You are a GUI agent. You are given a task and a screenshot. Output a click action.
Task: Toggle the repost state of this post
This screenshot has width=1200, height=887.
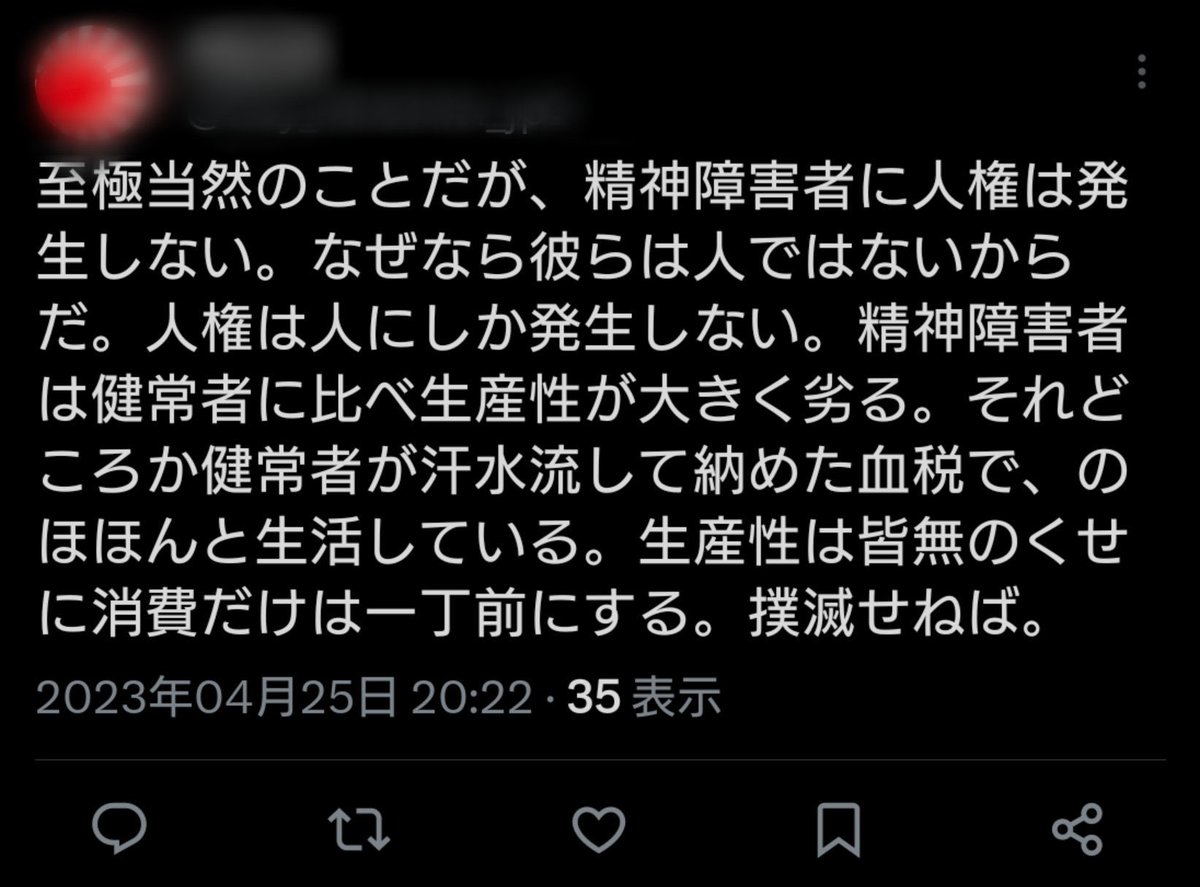[x=359, y=830]
